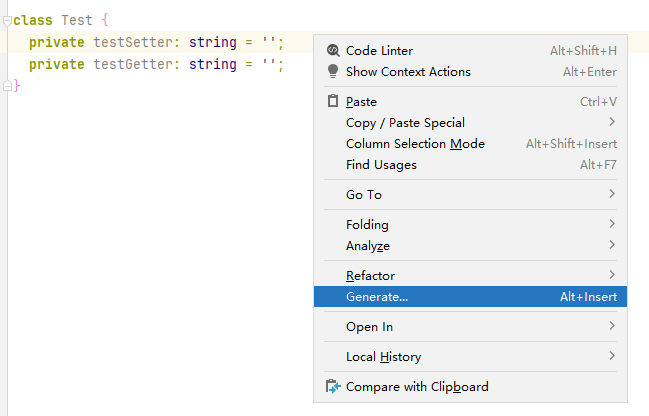Click the Code Linter magnifier icon
Viewport: 649px width, 416px height.
pos(333,50)
